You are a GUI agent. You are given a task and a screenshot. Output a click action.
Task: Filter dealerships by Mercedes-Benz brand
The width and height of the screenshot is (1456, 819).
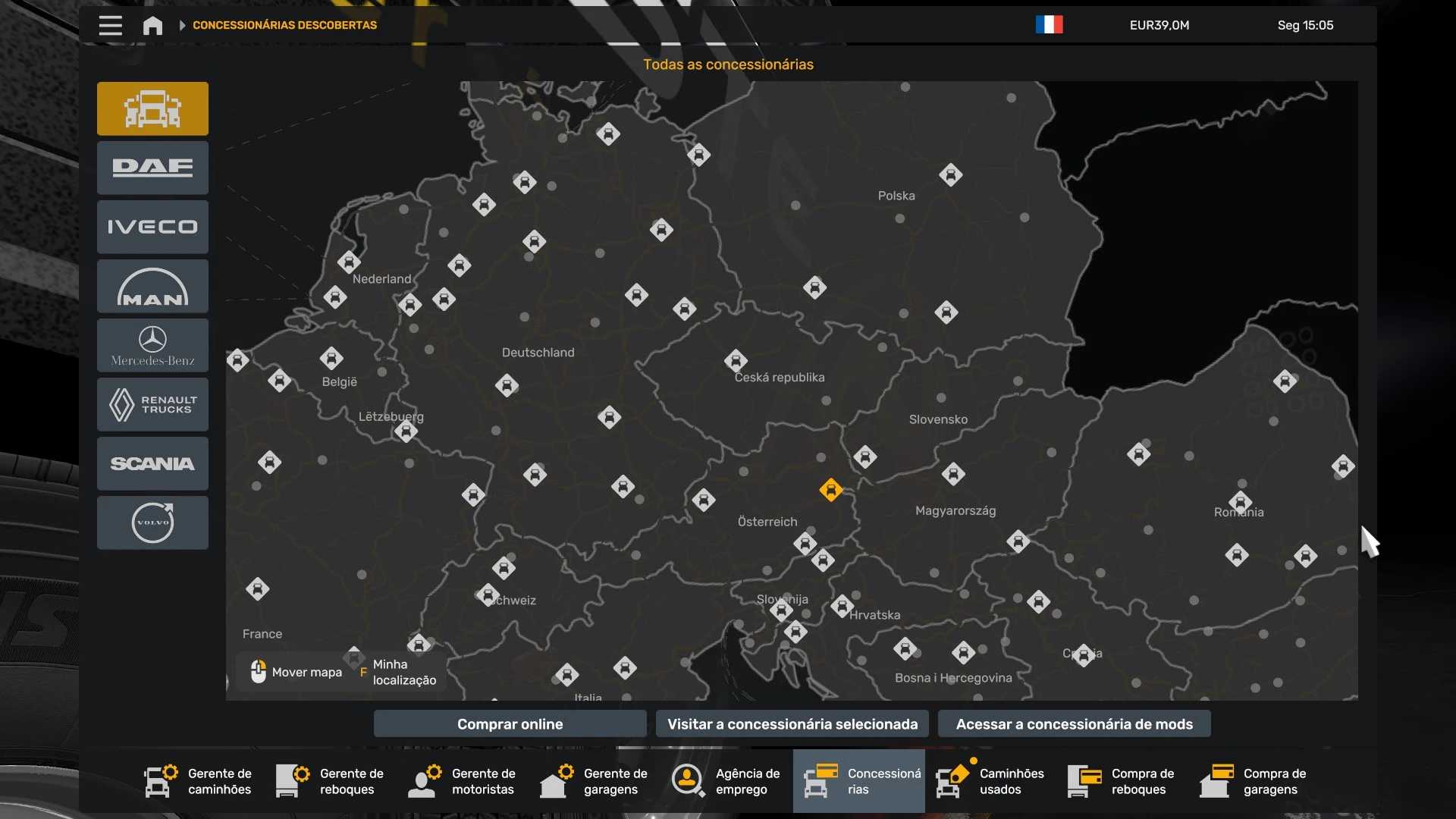[152, 345]
